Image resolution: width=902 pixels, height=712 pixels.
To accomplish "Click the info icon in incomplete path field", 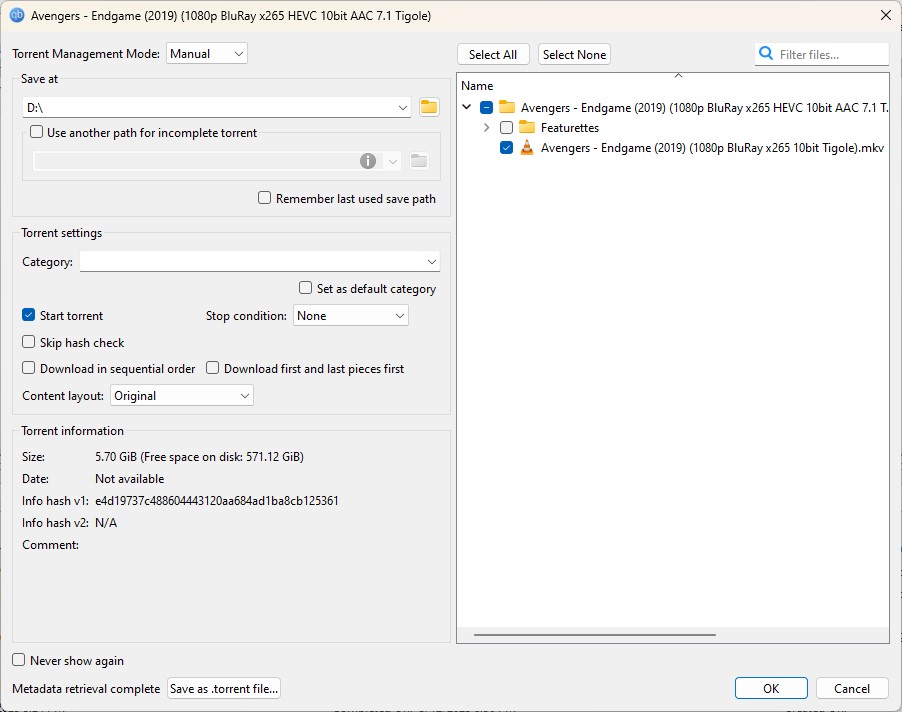I will point(368,161).
